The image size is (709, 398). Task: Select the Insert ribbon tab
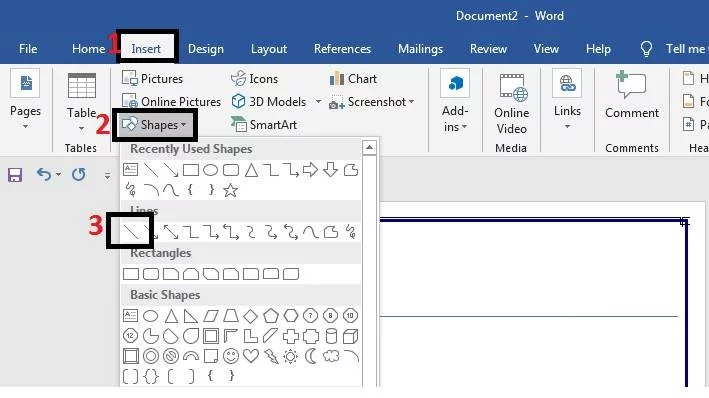(x=146, y=49)
